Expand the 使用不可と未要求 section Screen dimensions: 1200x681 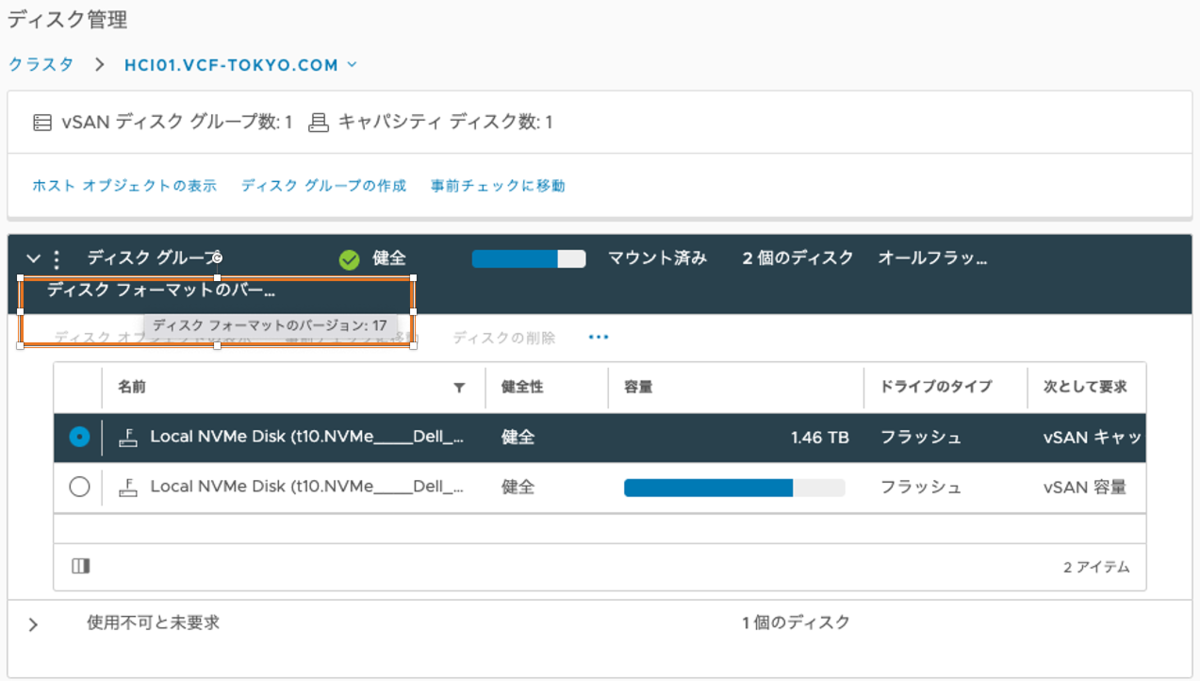tap(33, 624)
